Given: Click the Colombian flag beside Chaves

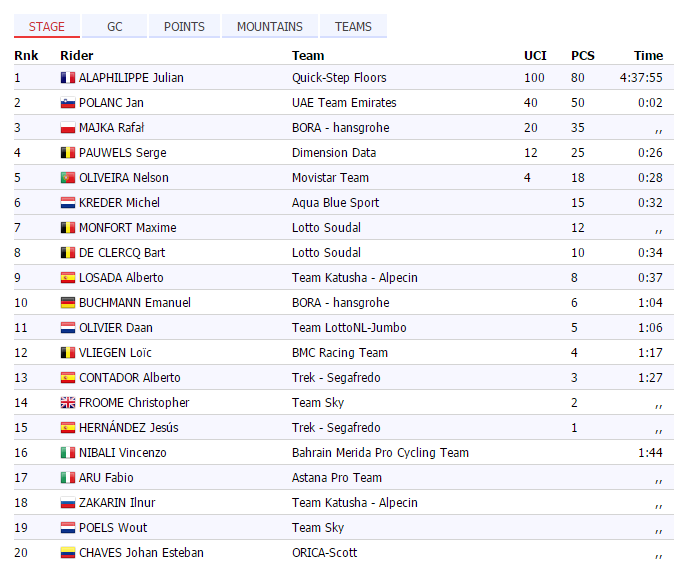Looking at the screenshot, I should 68,553.
